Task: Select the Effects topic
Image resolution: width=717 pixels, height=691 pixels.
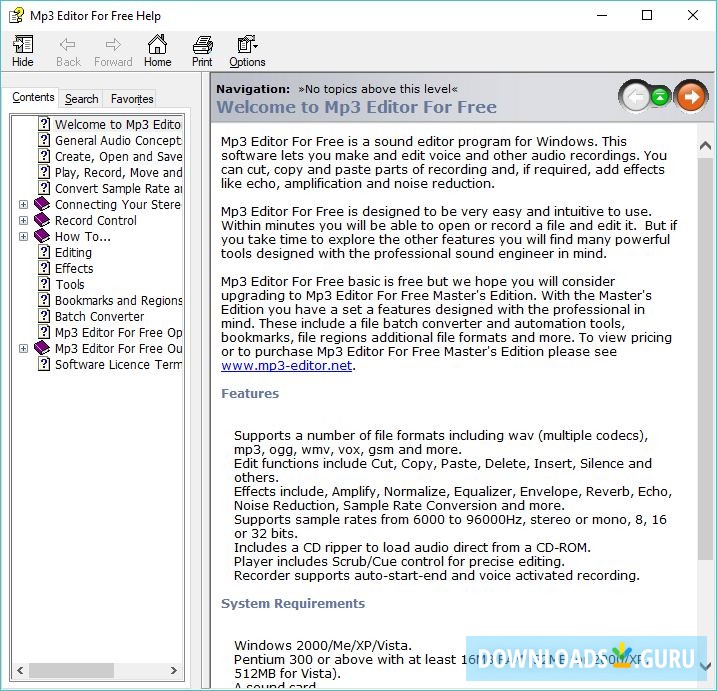Action: 74,268
